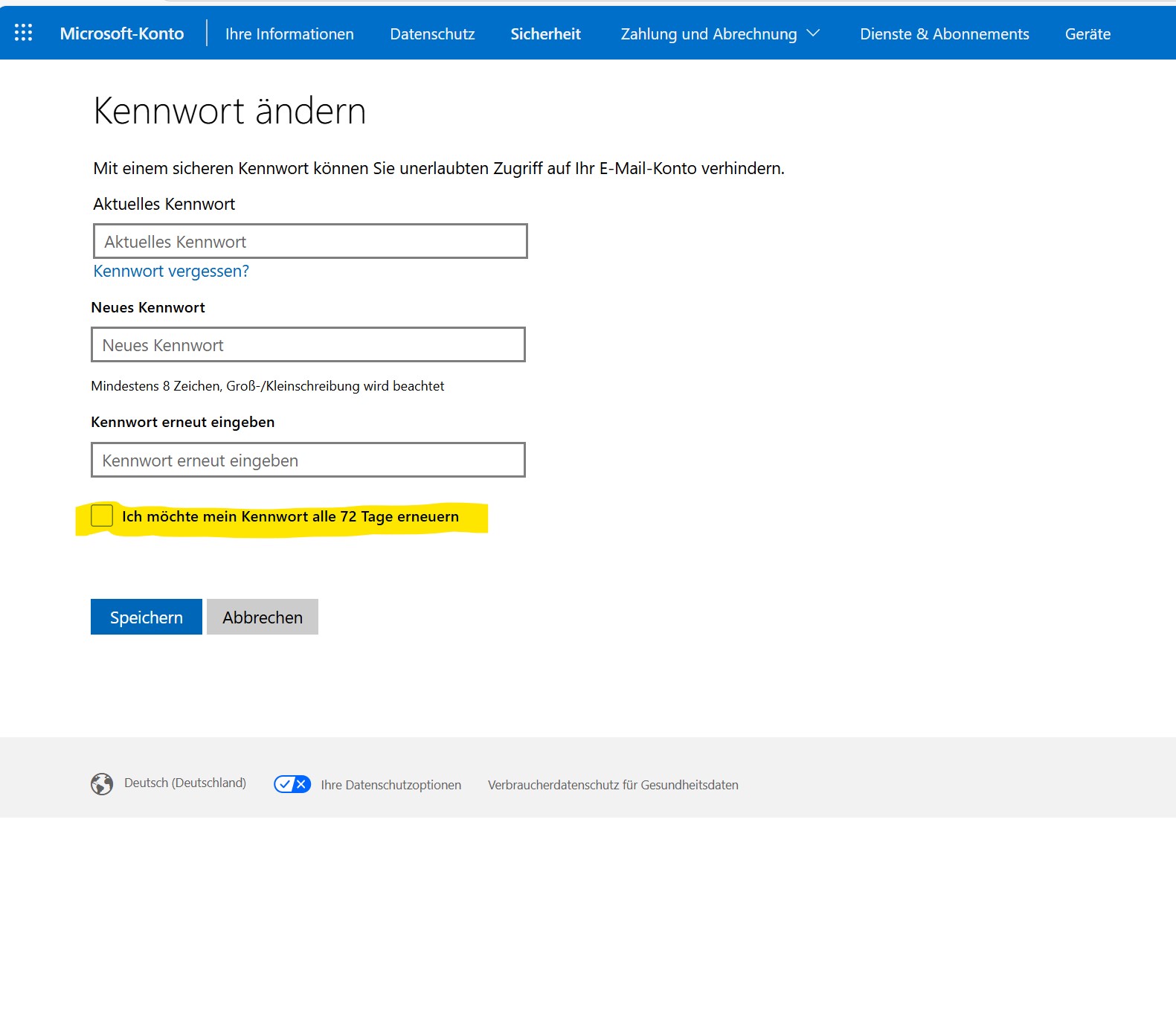The height and width of the screenshot is (1014, 1176).
Task: Tick the renew password every 72 days checkbox
Action: pyautogui.click(x=102, y=516)
